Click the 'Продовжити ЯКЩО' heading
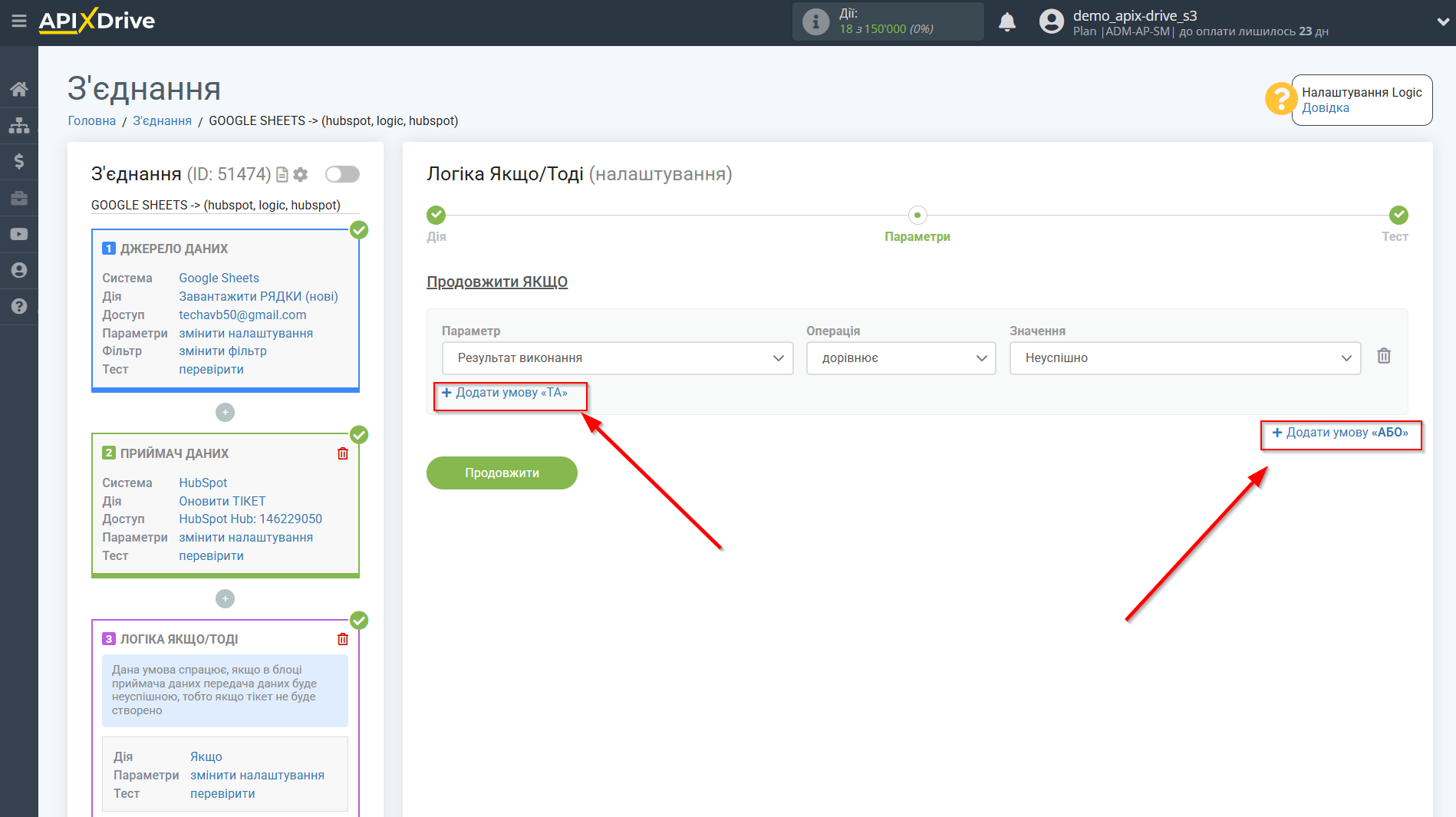 (x=497, y=282)
